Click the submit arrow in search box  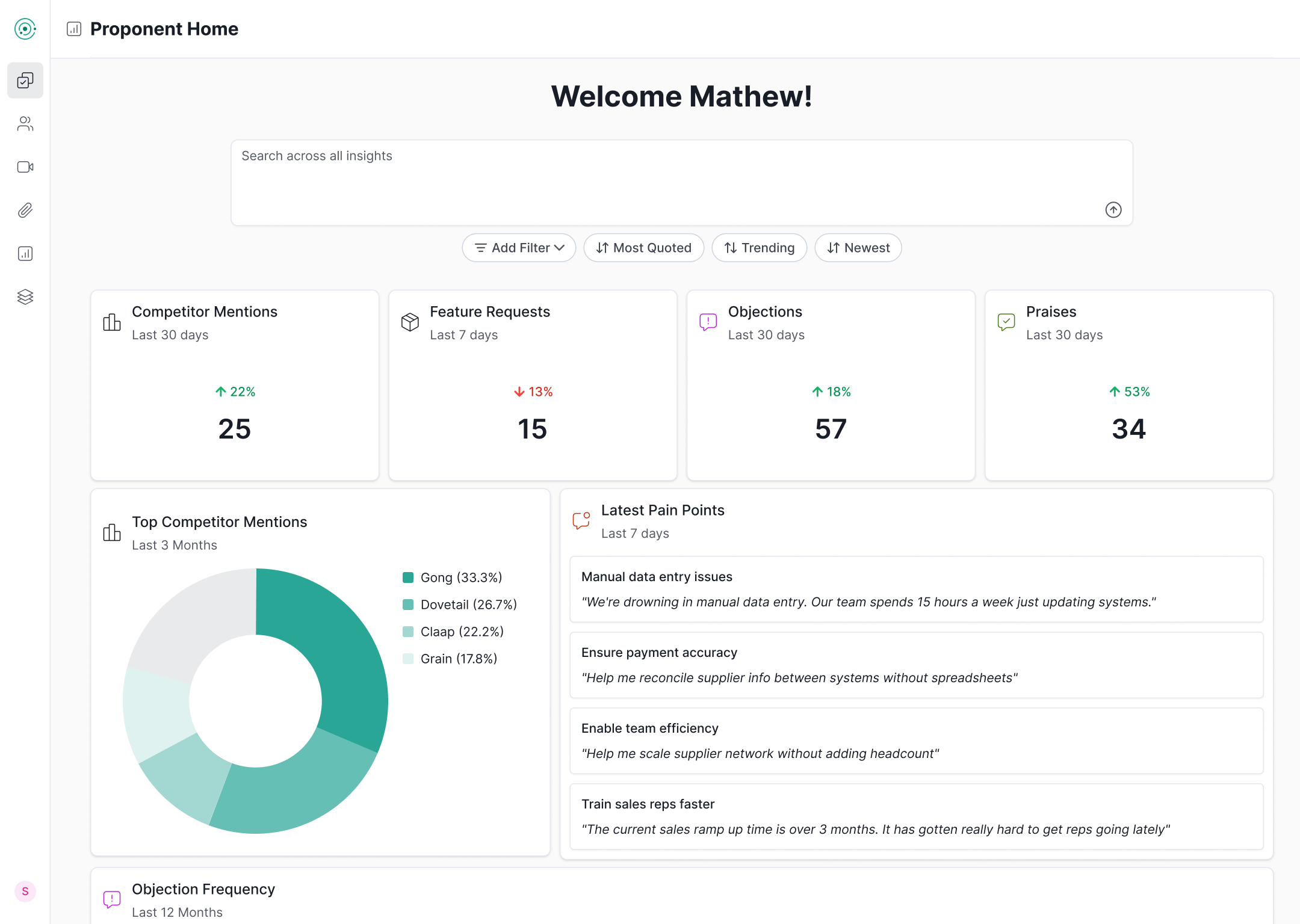click(1113, 210)
